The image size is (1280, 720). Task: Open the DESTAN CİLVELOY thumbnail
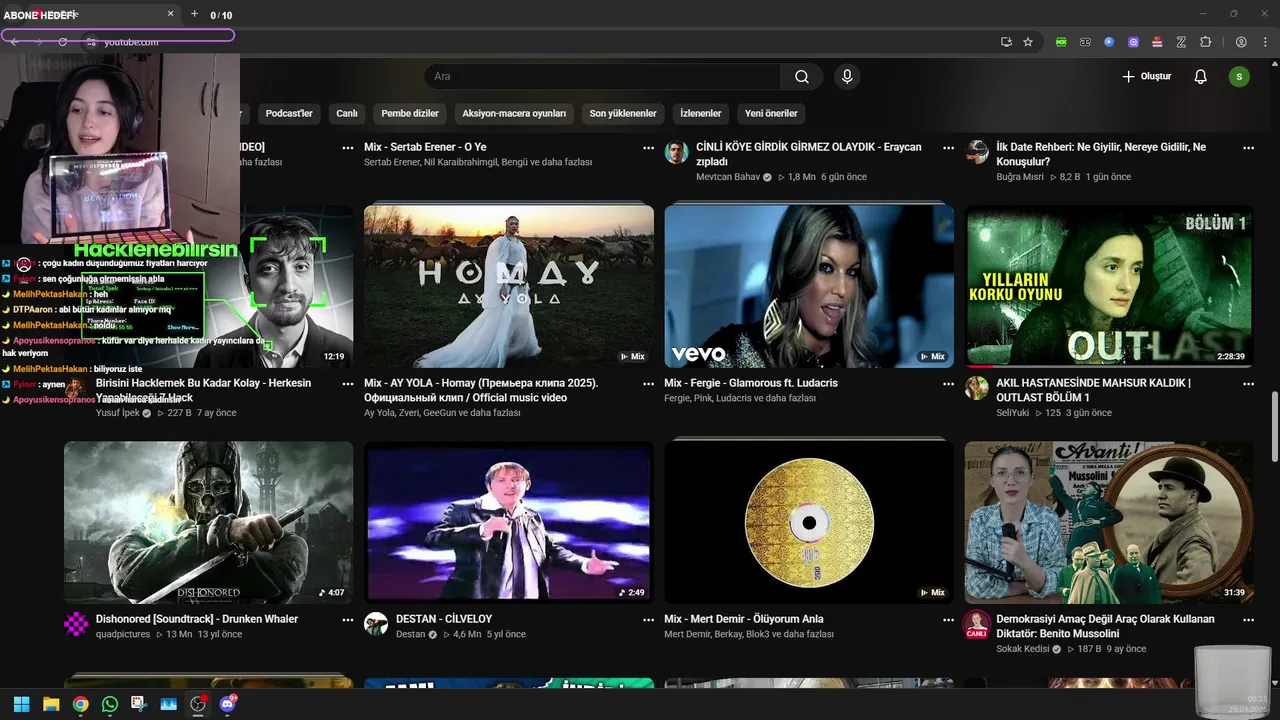click(509, 522)
